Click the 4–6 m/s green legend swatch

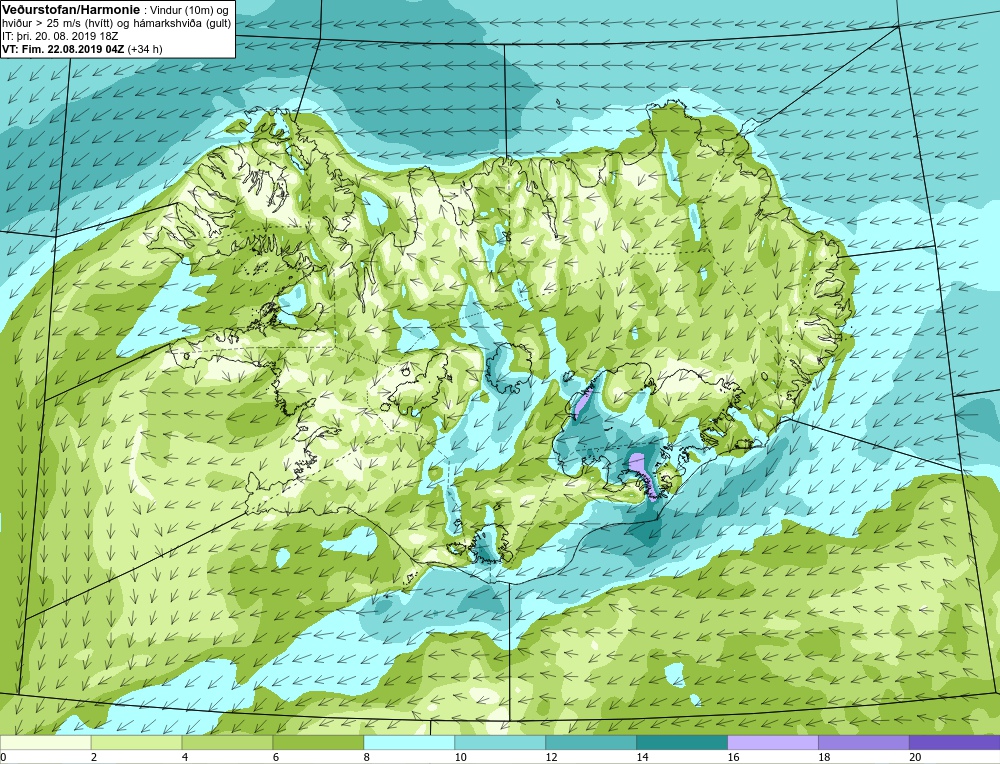pos(227,742)
